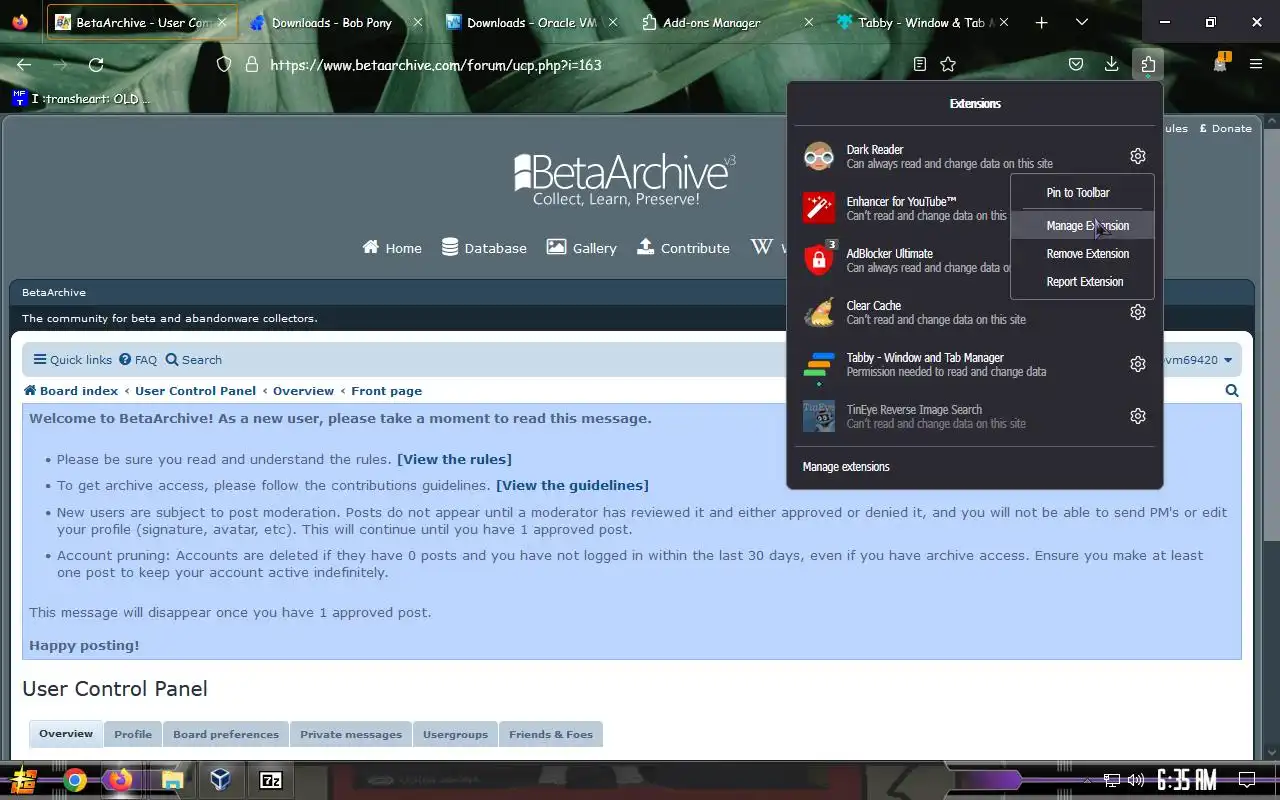This screenshot has height=800, width=1280.
Task: Open TinEye settings gear
Action: pyautogui.click(x=1137, y=416)
